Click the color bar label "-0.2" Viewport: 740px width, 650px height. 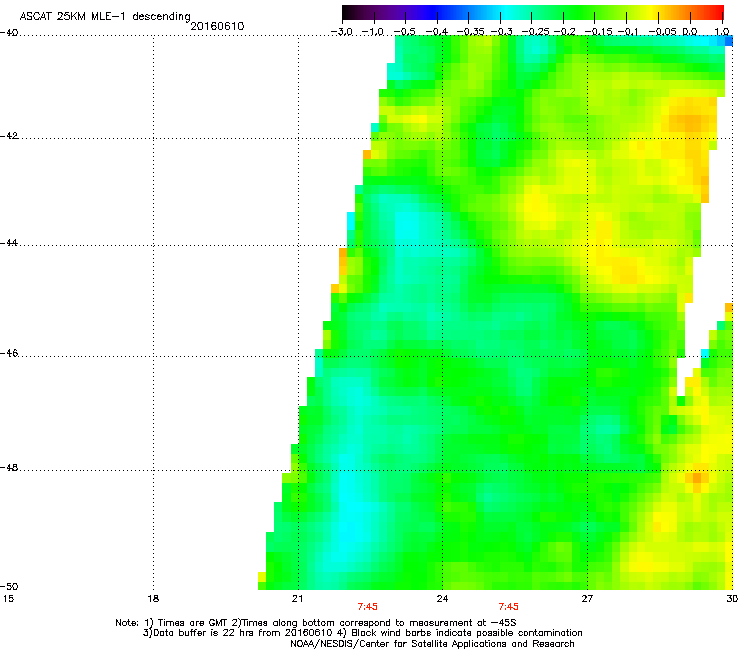click(564, 32)
